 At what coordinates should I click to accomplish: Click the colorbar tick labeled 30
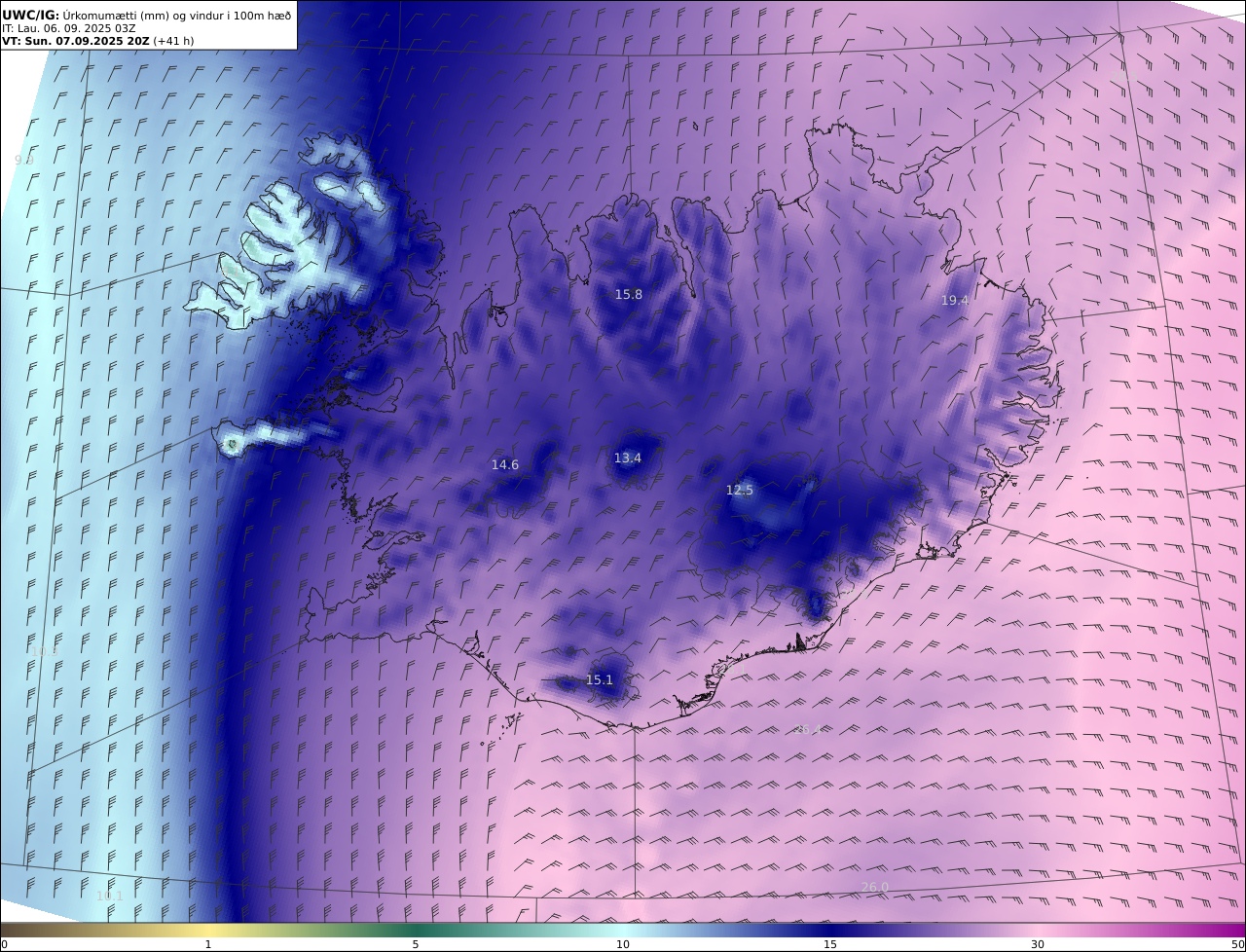[x=1038, y=944]
